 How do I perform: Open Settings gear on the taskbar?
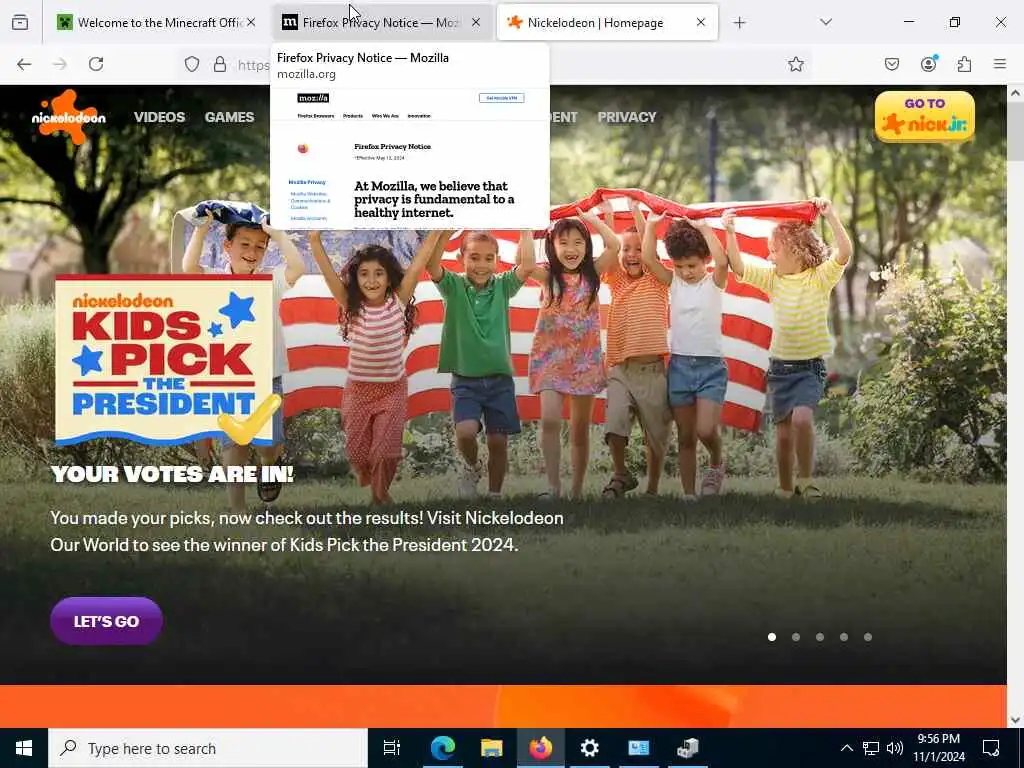pyautogui.click(x=590, y=748)
